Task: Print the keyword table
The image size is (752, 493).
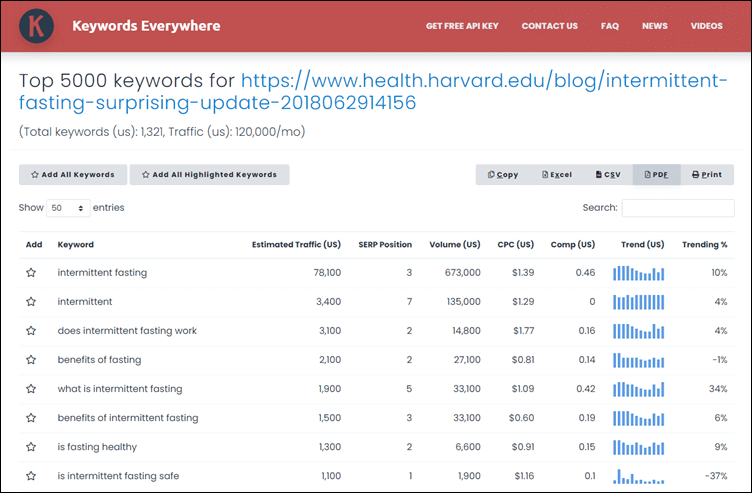Action: pyautogui.click(x=707, y=175)
